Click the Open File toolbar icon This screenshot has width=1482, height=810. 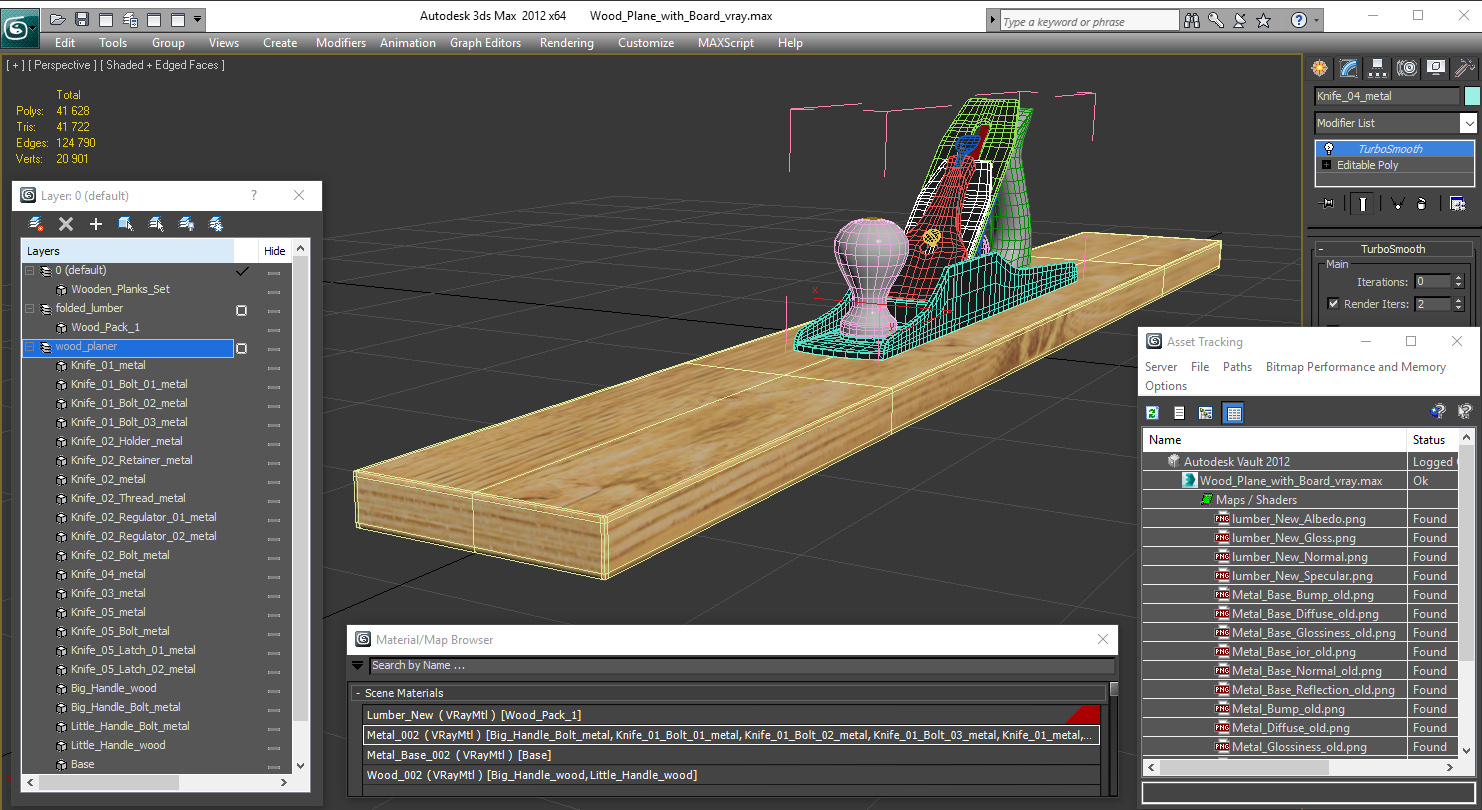[x=58, y=19]
